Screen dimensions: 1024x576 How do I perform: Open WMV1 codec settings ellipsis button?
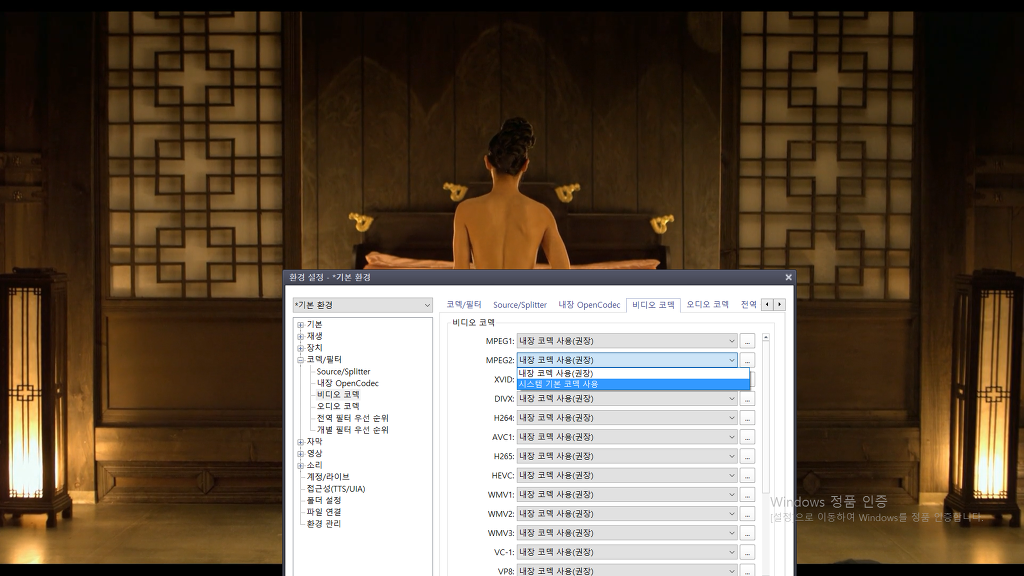(747, 494)
